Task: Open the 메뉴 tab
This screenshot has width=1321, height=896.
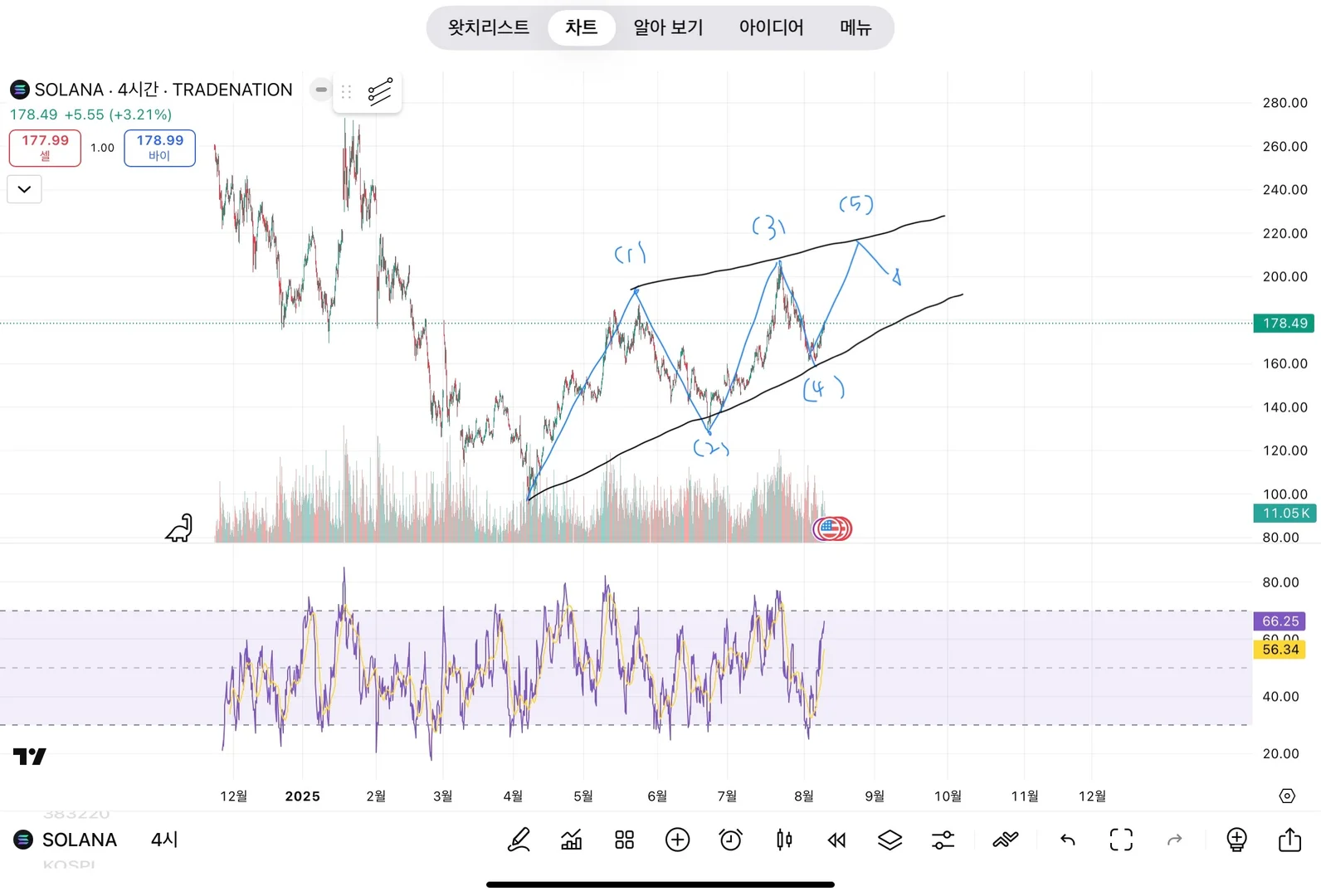Action: 855,27
